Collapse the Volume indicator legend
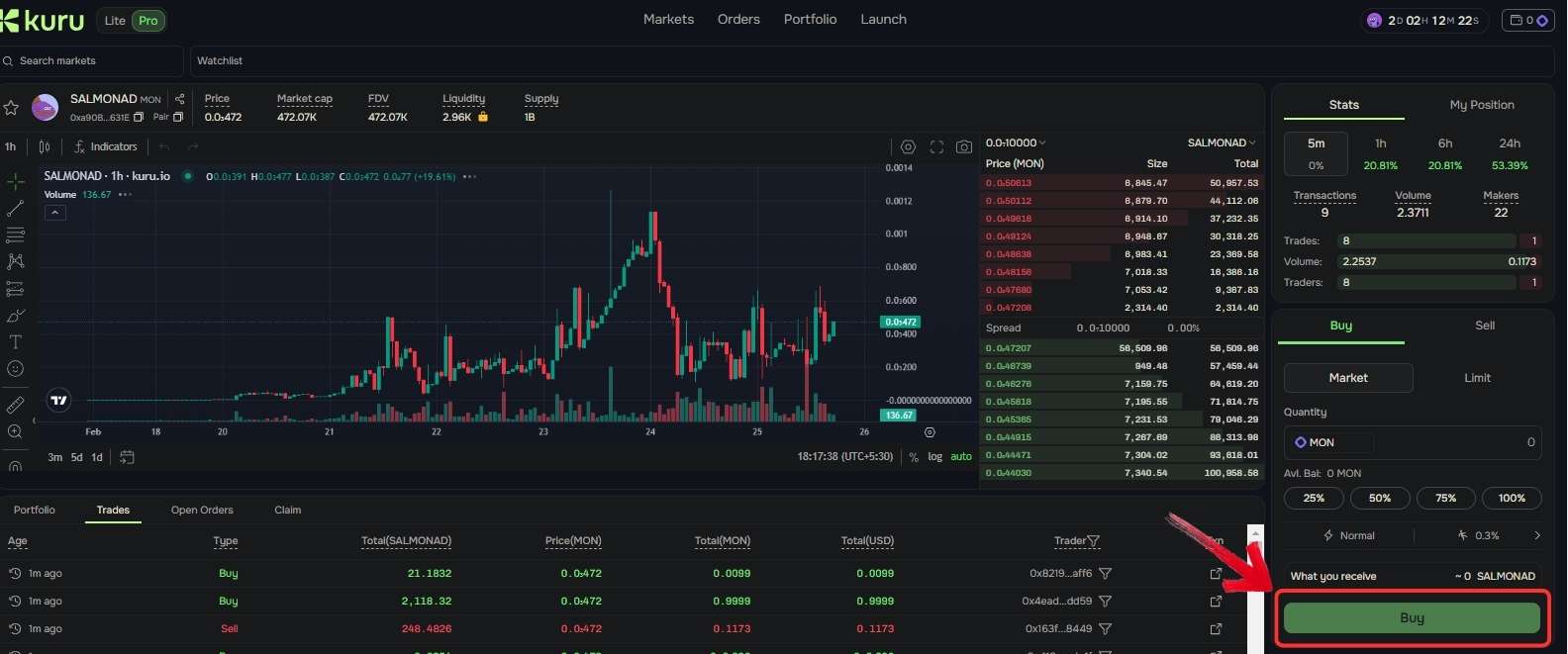 click(55, 212)
